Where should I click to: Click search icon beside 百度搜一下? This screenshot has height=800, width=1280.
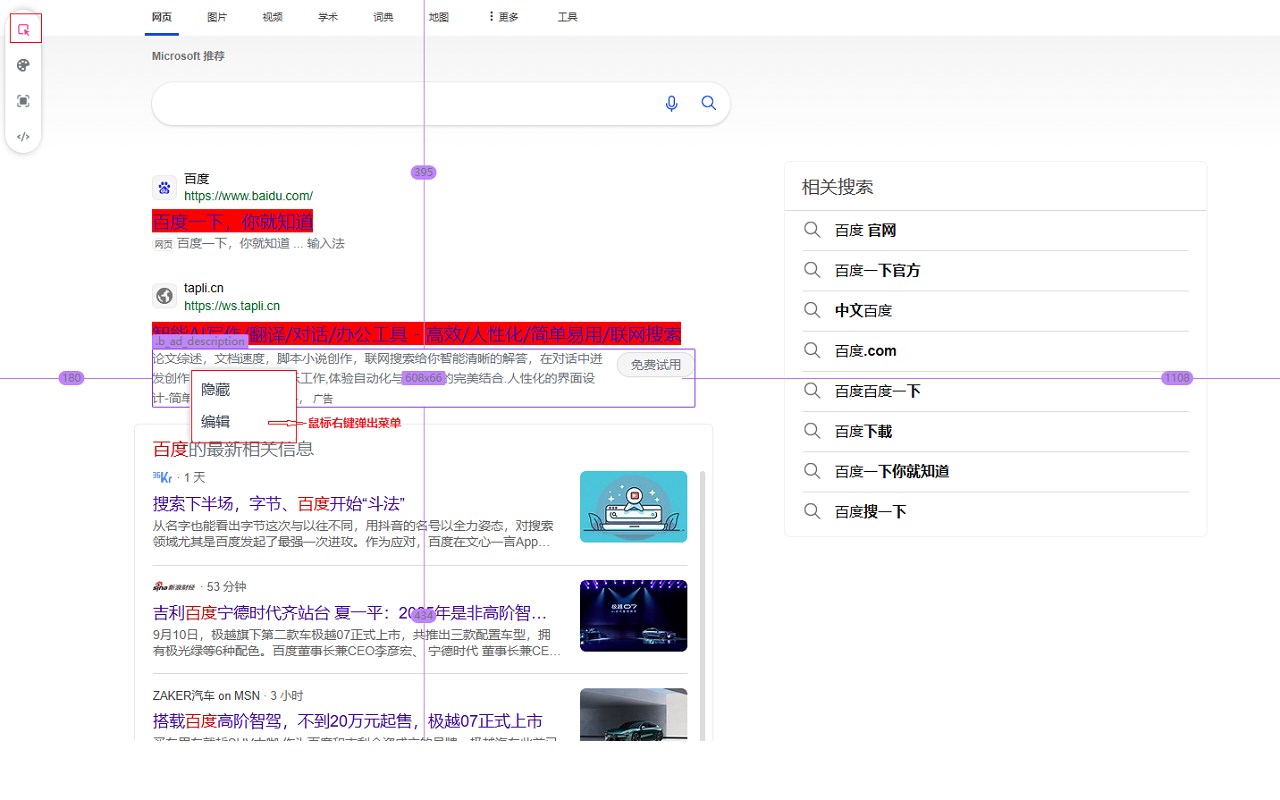tap(812, 511)
